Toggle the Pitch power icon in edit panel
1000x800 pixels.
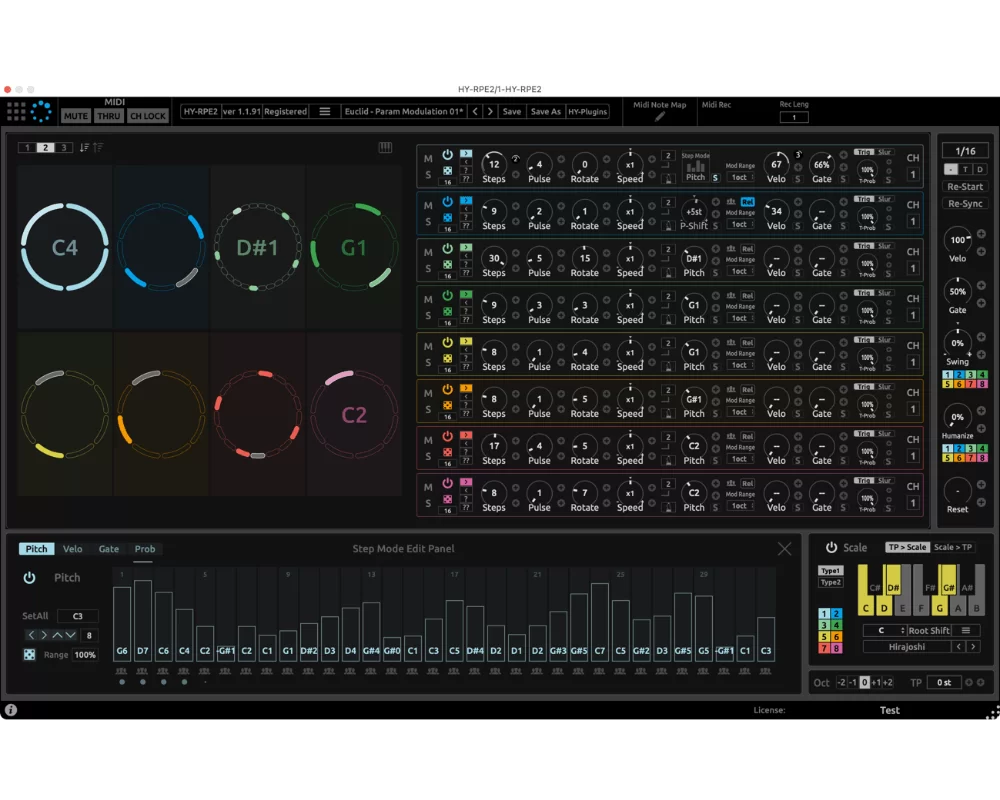pos(29,578)
